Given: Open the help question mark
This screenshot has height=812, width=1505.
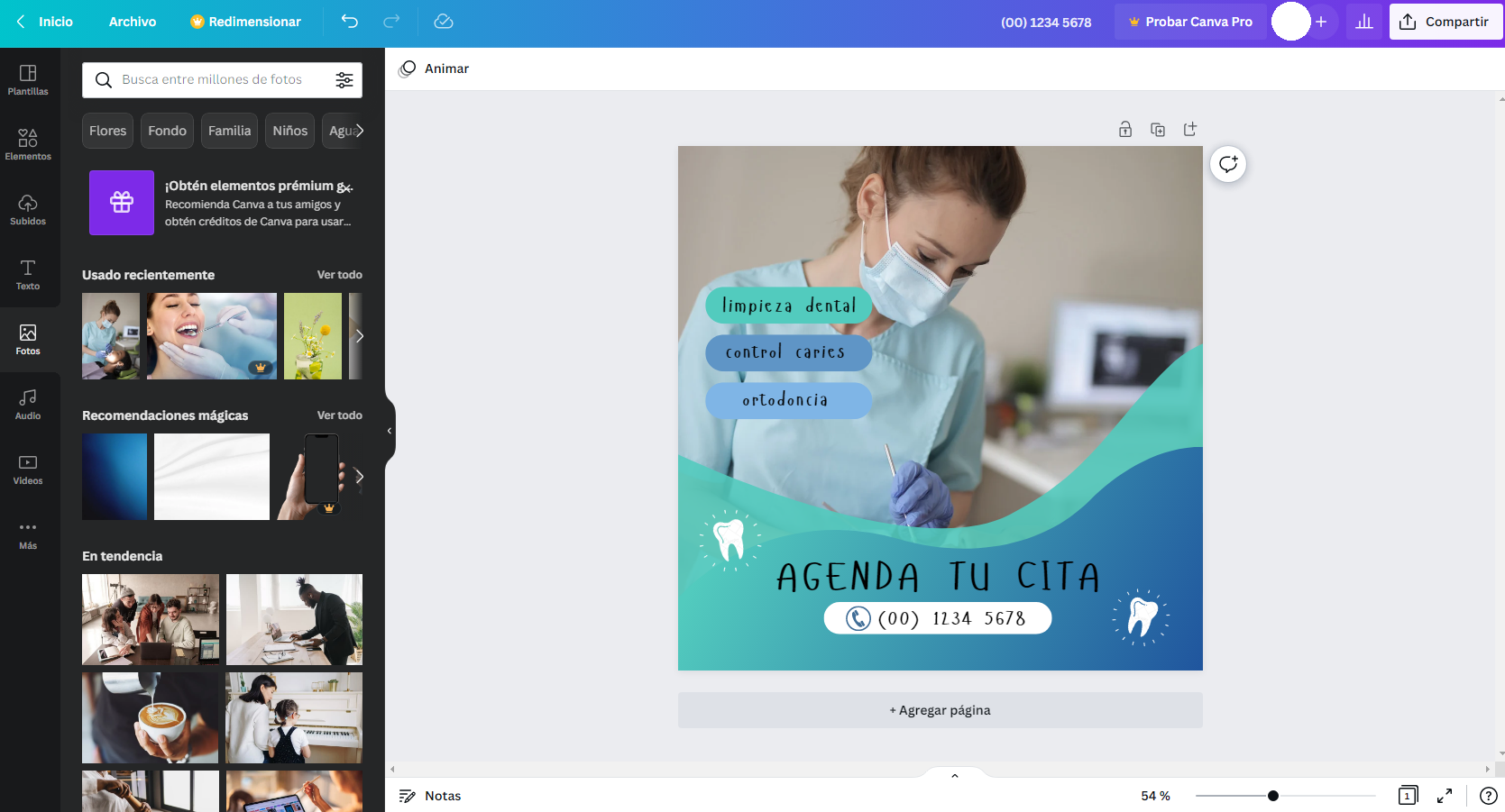Looking at the screenshot, I should coord(1489,796).
